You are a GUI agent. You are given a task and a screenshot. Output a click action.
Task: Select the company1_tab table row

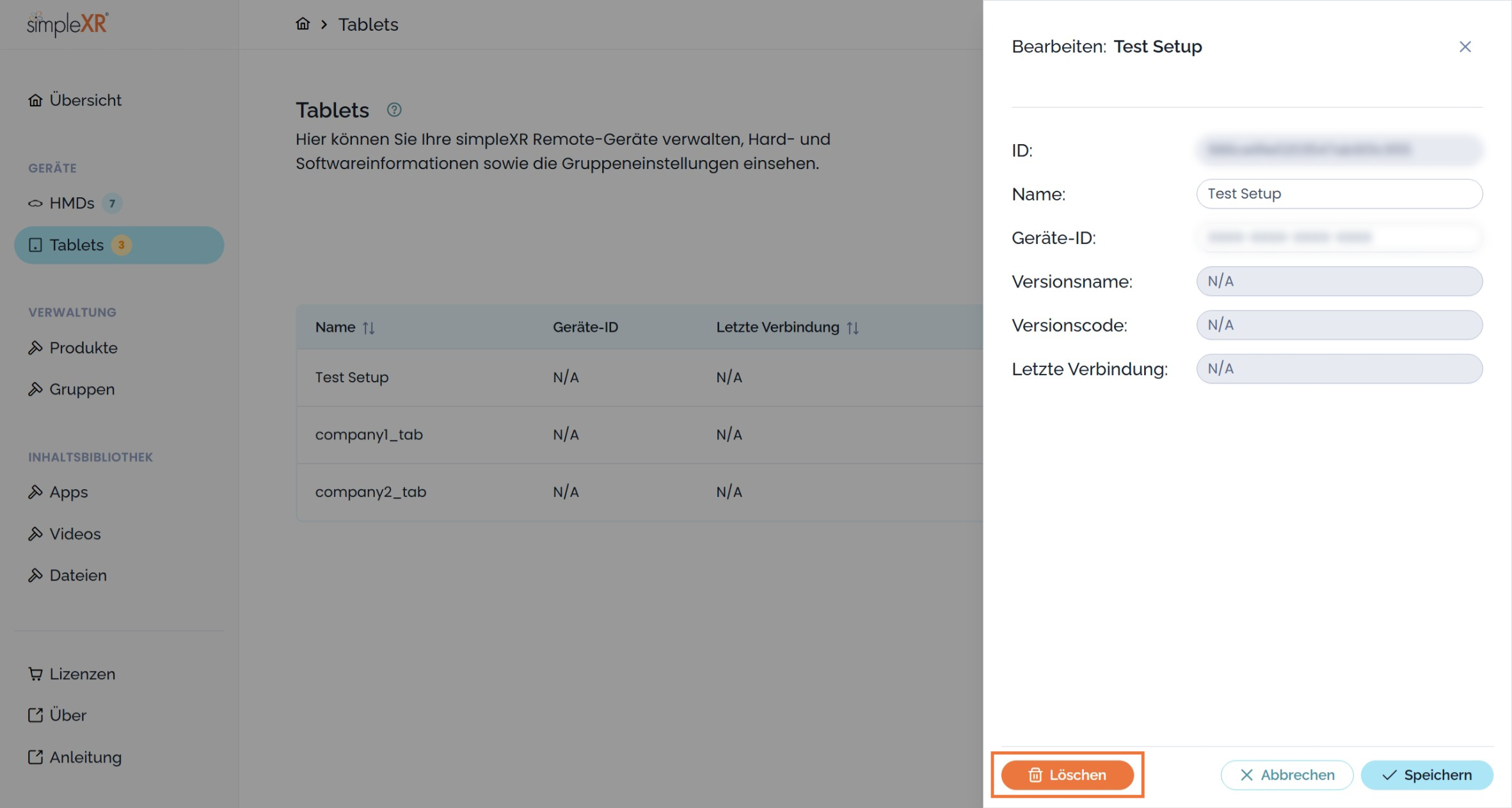point(369,435)
